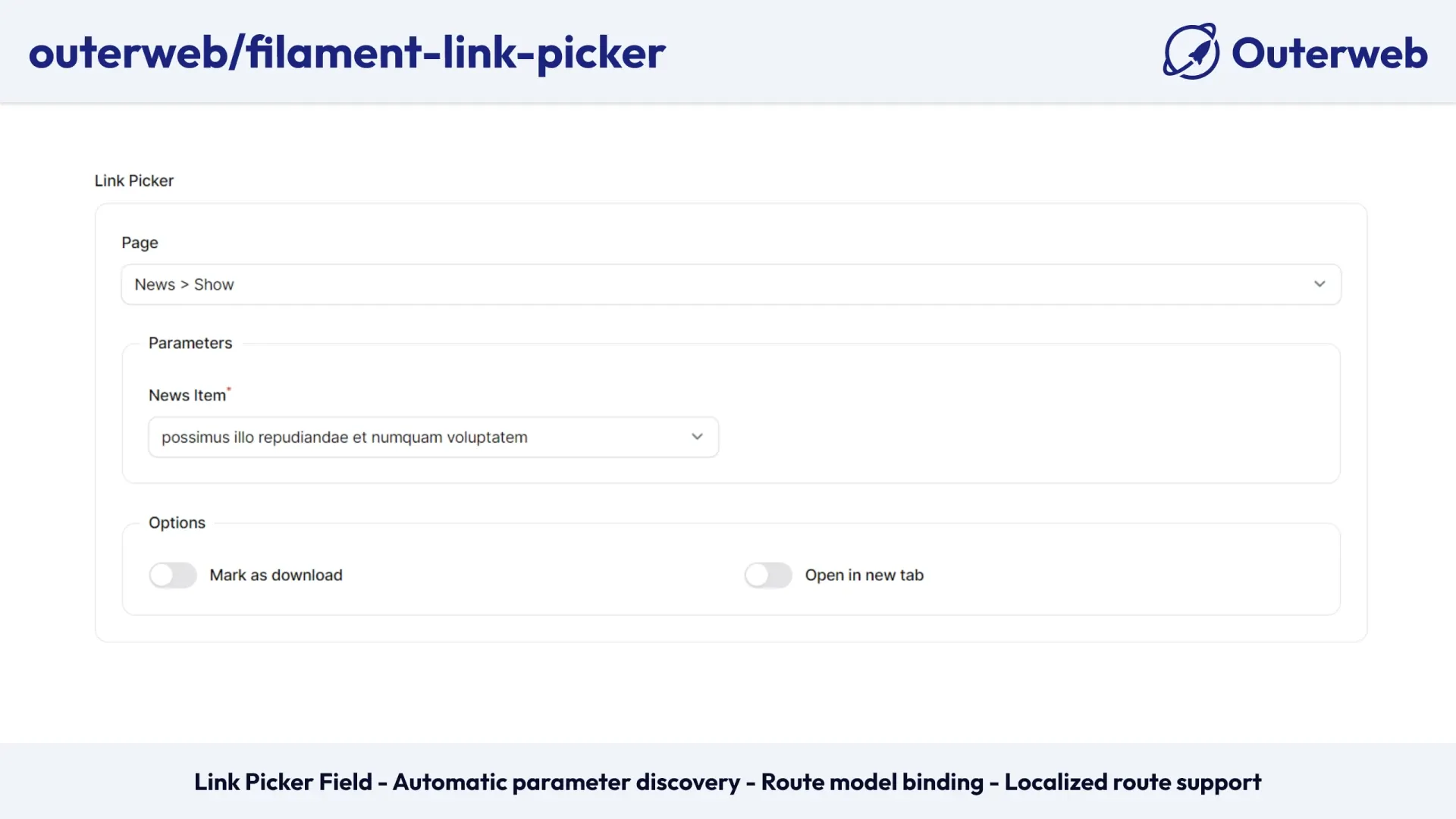Click the chevron icon on the News Item field
1456x819 pixels.
(x=697, y=437)
